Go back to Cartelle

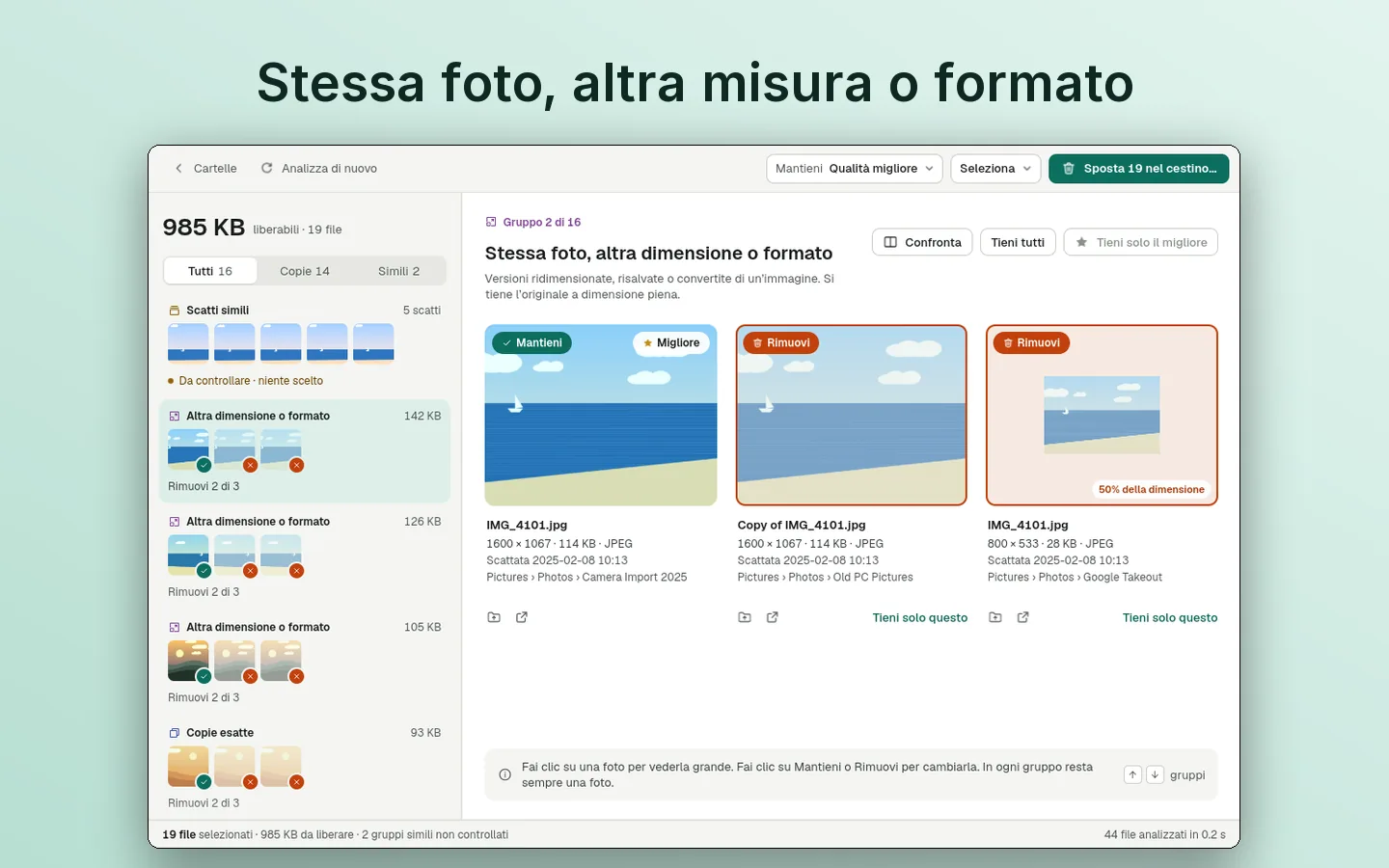coord(205,168)
